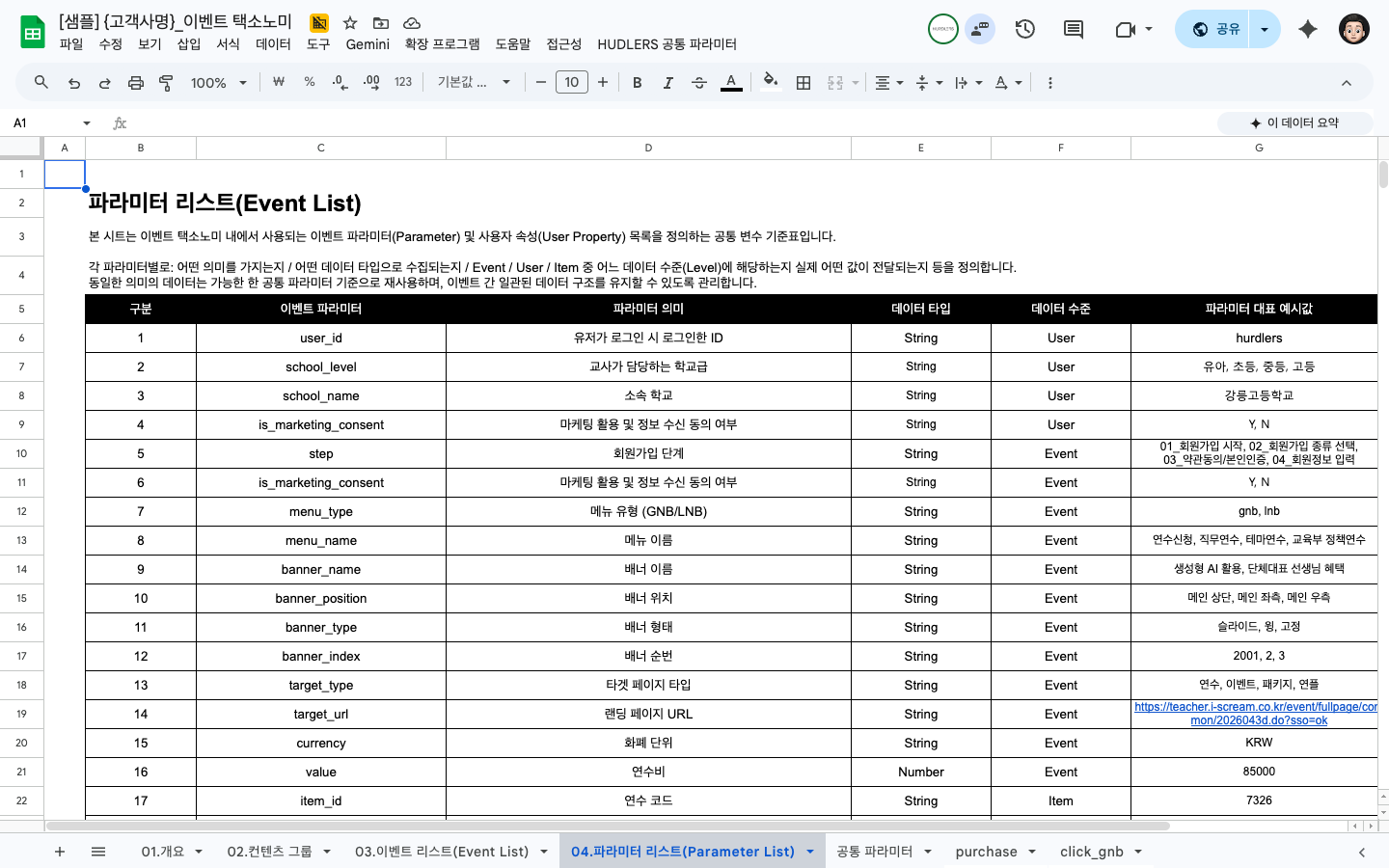Select row 10 header
Screen dimensions: 1389x868
tap(21, 453)
